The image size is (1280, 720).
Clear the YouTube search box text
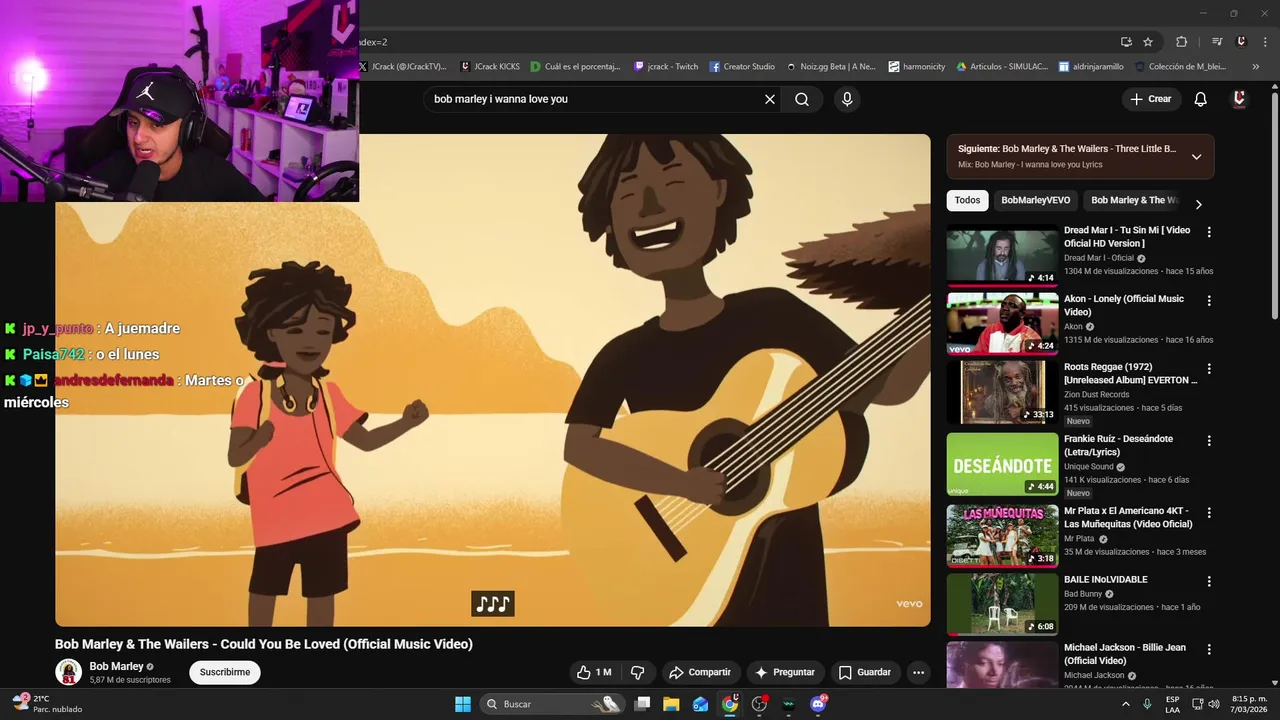770,99
